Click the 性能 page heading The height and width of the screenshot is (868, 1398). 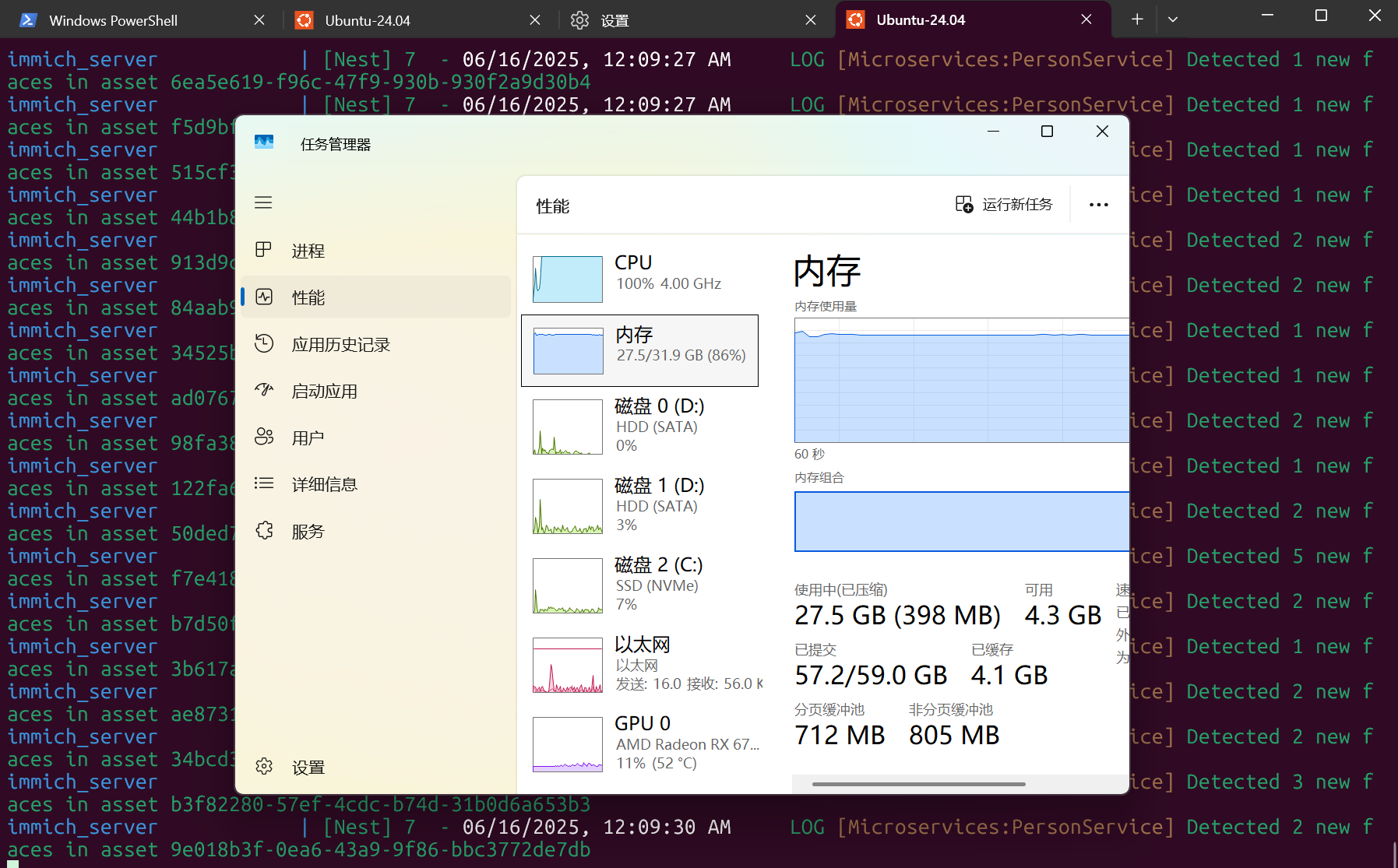pyautogui.click(x=553, y=206)
